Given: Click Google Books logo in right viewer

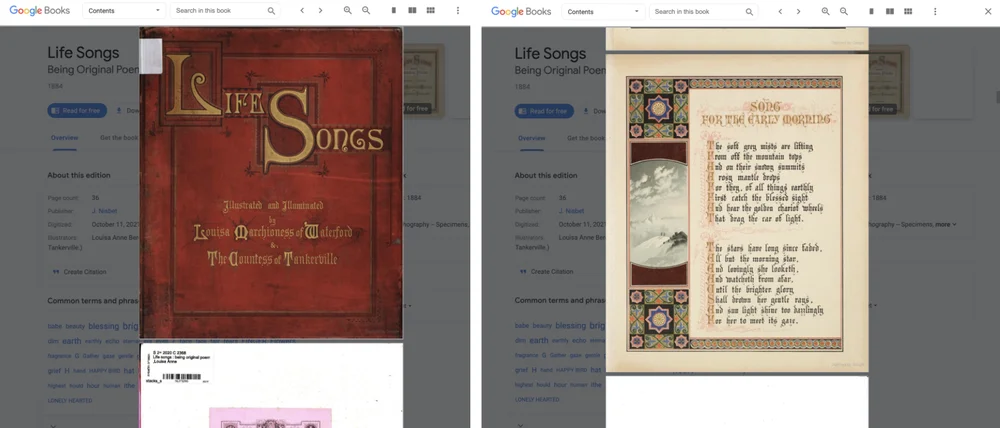Looking at the screenshot, I should 521,11.
